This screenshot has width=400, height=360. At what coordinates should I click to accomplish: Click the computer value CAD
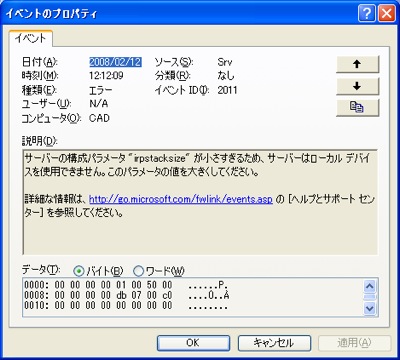tap(99, 118)
